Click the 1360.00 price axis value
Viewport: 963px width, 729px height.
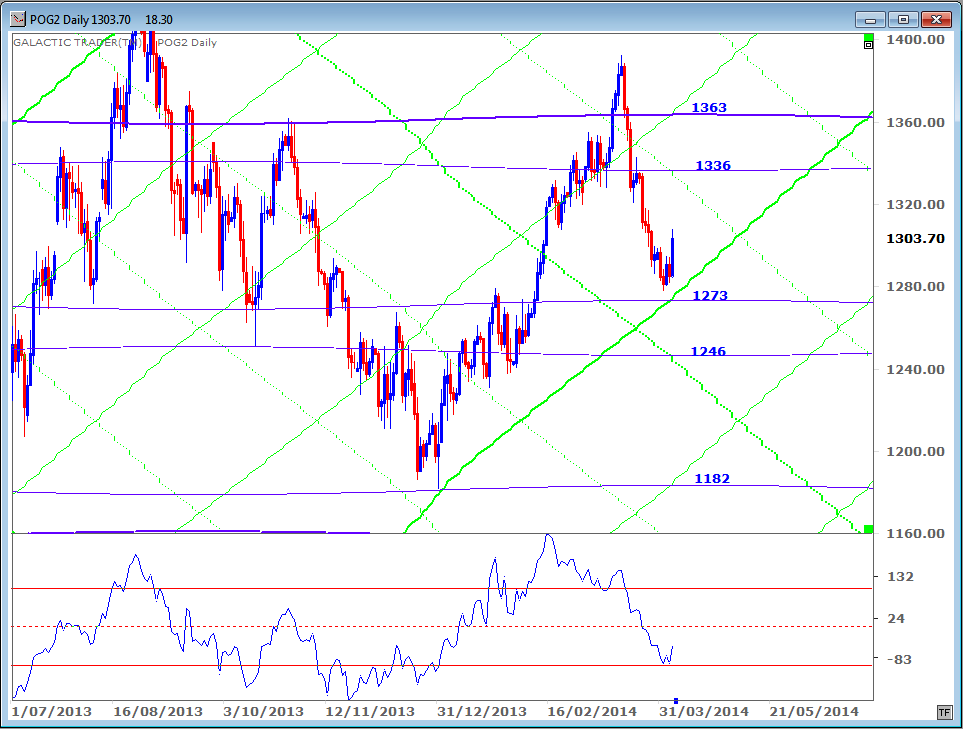tap(916, 122)
